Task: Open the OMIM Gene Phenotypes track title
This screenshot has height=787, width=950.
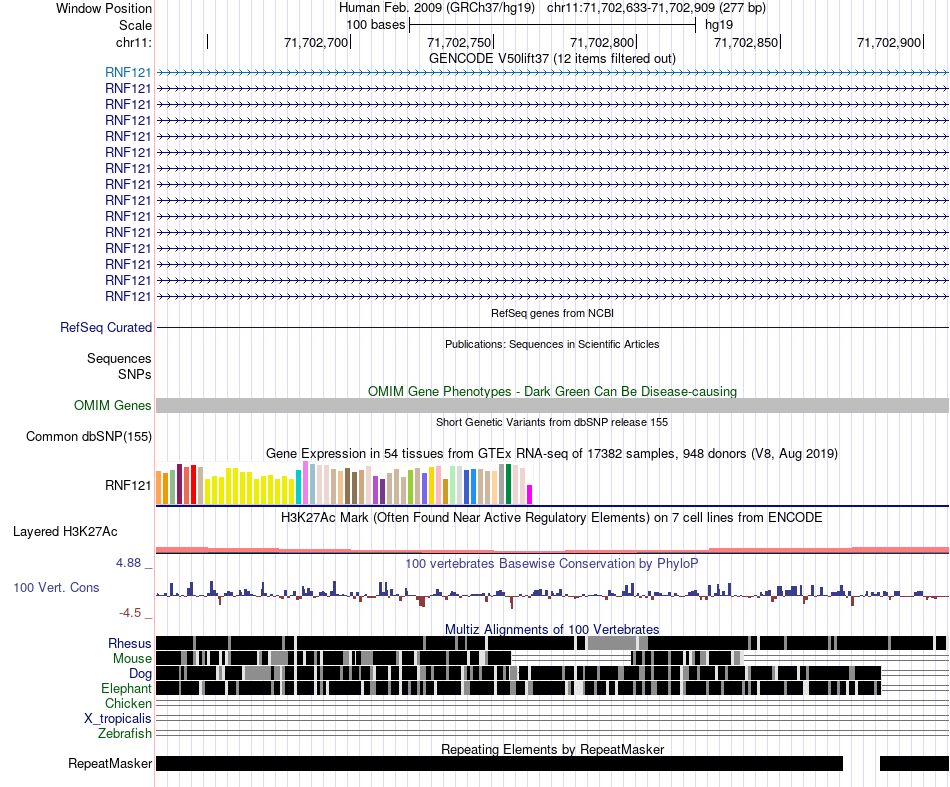Action: 552,391
